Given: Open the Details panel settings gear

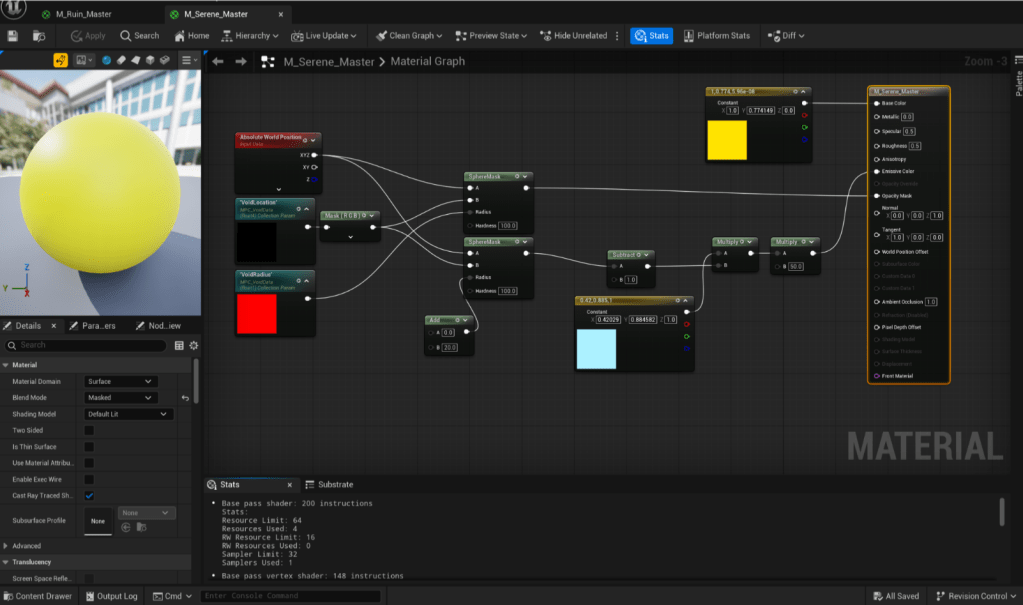Looking at the screenshot, I should (x=193, y=345).
